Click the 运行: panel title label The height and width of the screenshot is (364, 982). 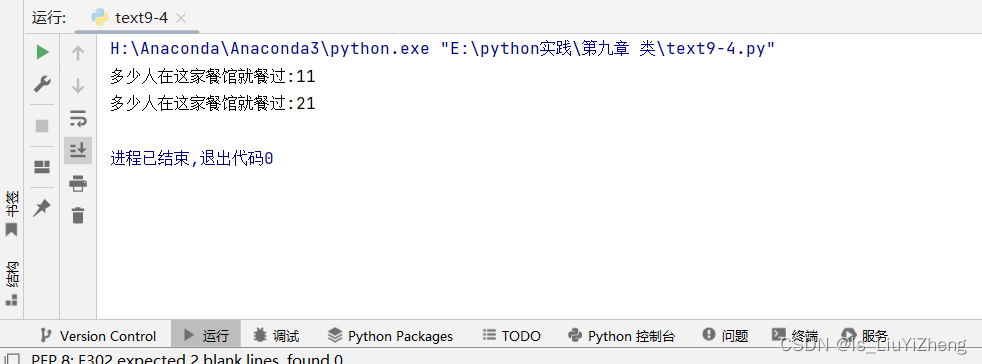(x=49, y=18)
